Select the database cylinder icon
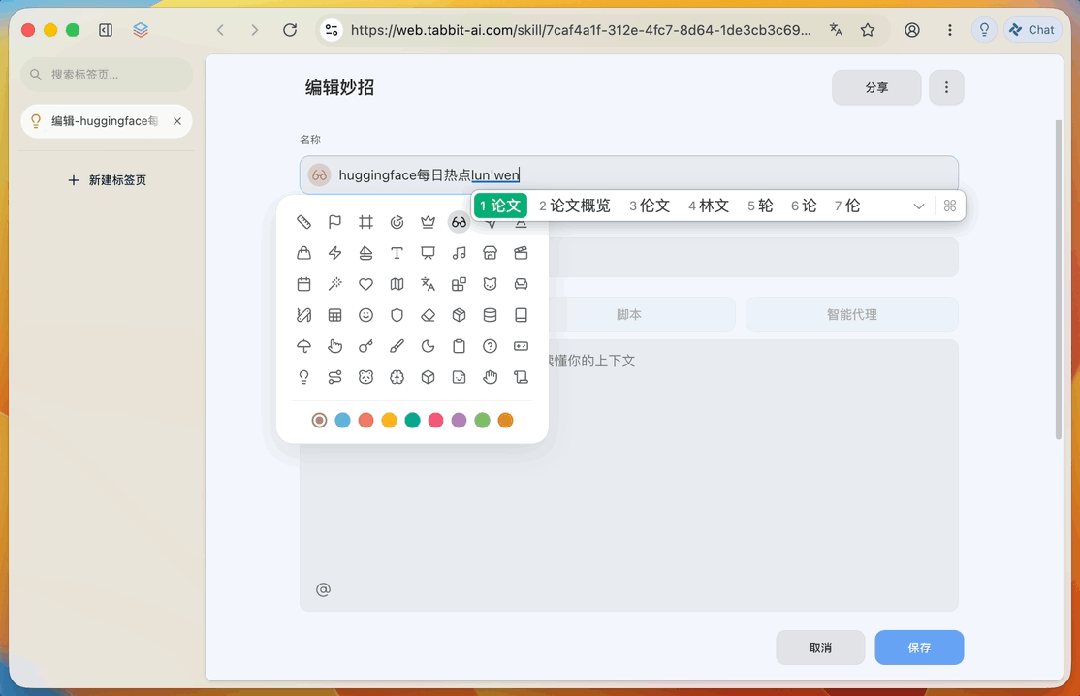This screenshot has height=696, width=1080. [490, 315]
